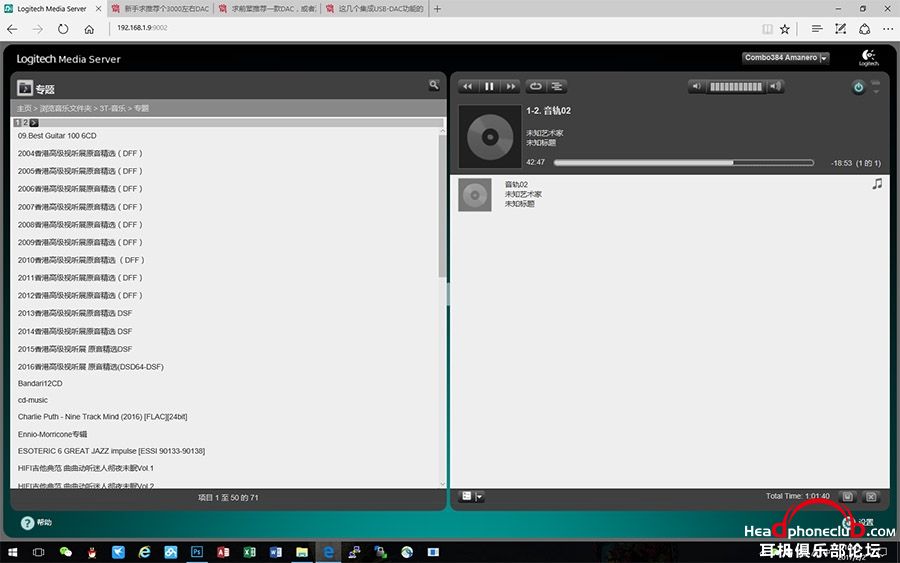The height and width of the screenshot is (563, 900).
Task: Open the 帮助 help link
Action: (x=37, y=523)
